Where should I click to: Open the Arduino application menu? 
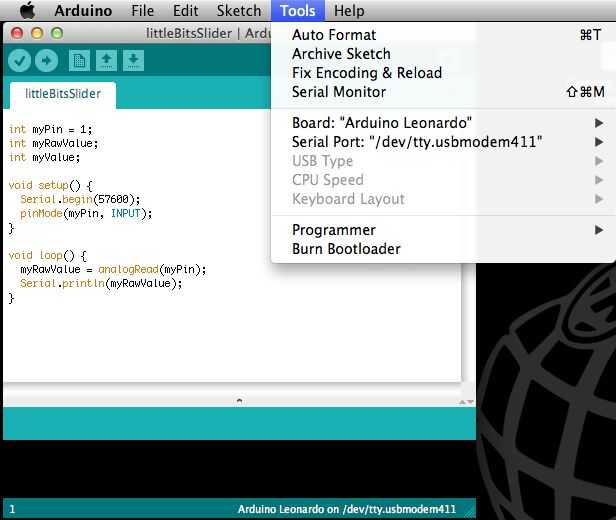coord(83,11)
